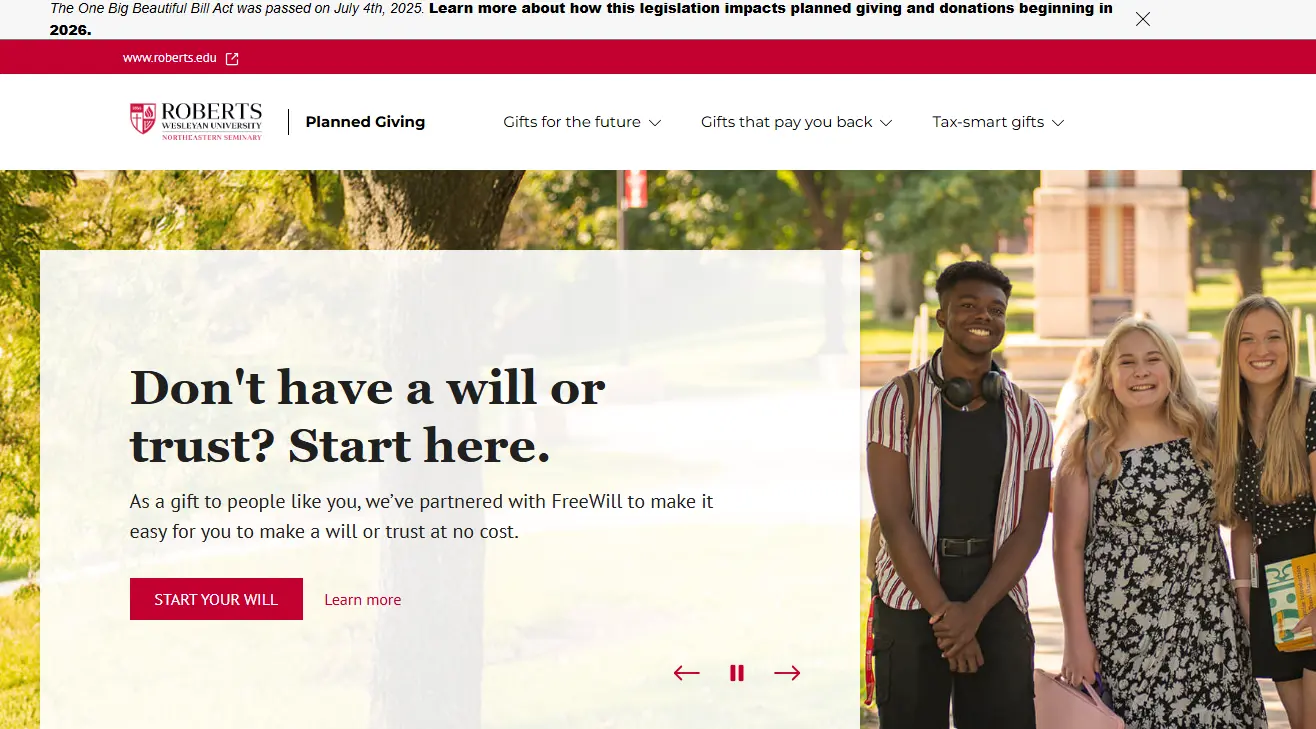The height and width of the screenshot is (729, 1316).
Task: Advance to the next slide with the right arrow
Action: pyautogui.click(x=787, y=673)
